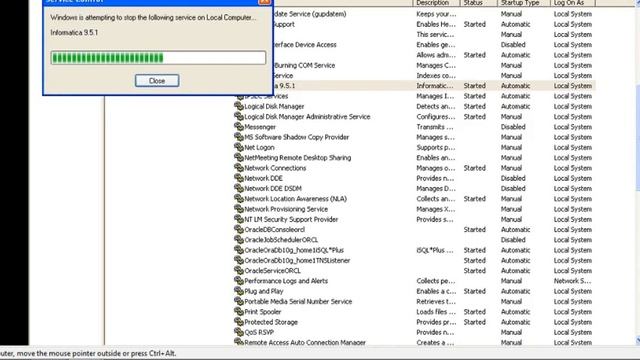
Task: Select the OracleJobSchedulerORCL service name
Action: (281, 240)
